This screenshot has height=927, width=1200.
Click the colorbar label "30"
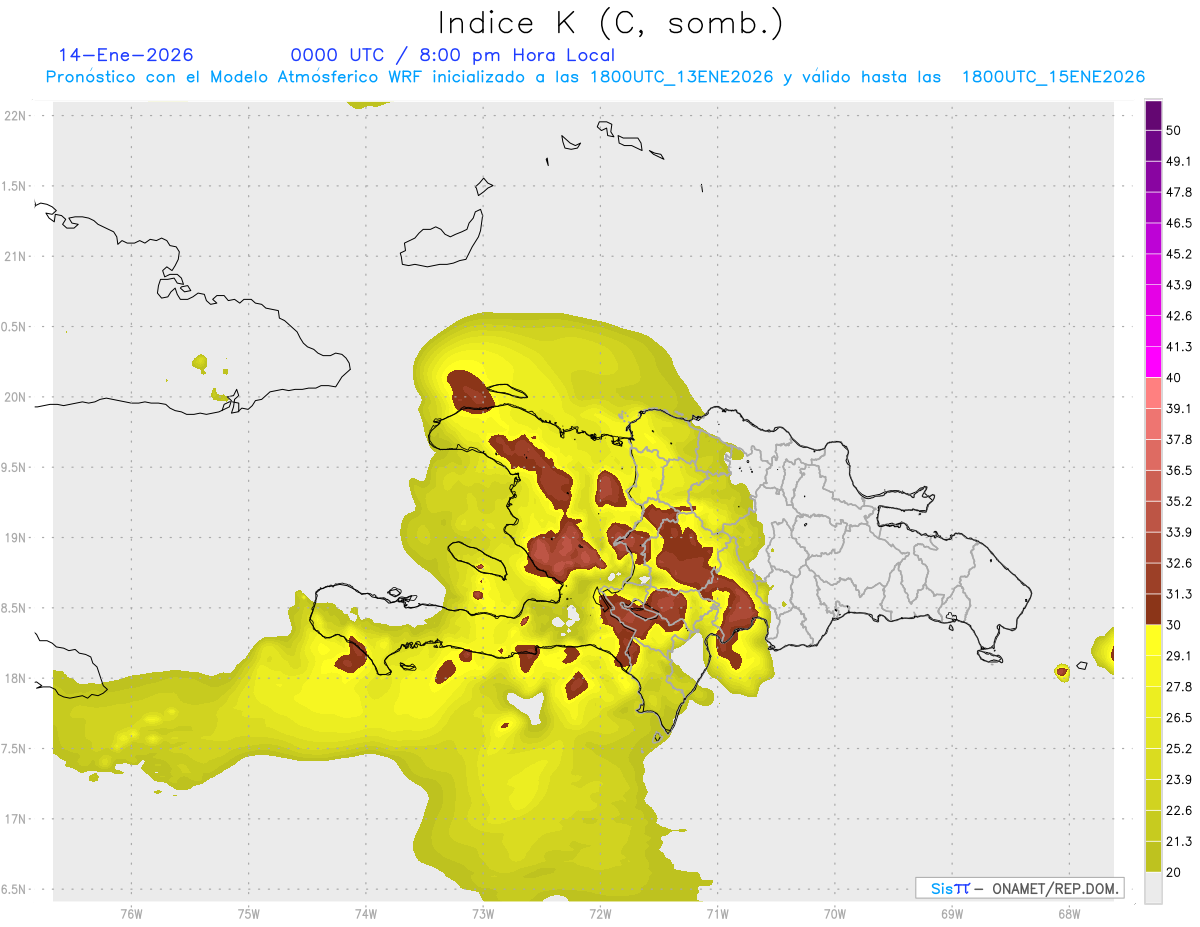pyautogui.click(x=1174, y=625)
